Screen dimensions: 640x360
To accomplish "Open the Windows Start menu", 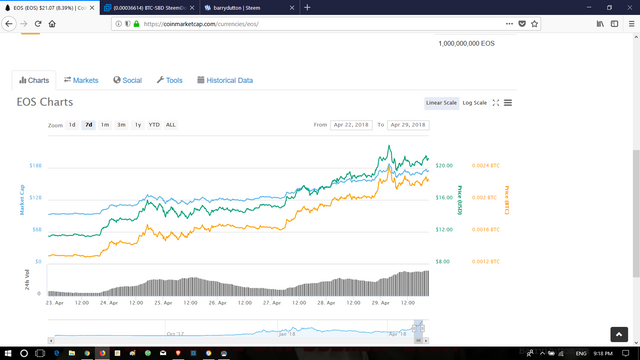I will click(x=8, y=353).
